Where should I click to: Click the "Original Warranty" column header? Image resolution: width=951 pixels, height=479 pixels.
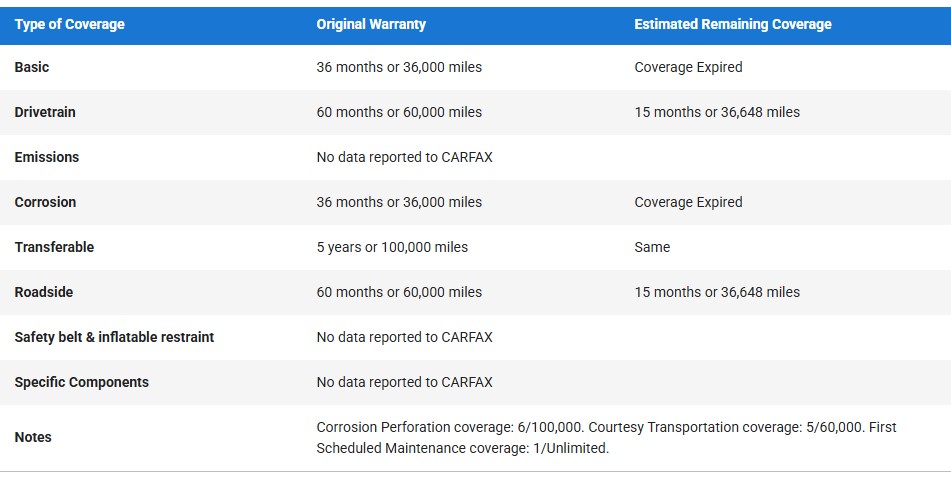coord(371,24)
